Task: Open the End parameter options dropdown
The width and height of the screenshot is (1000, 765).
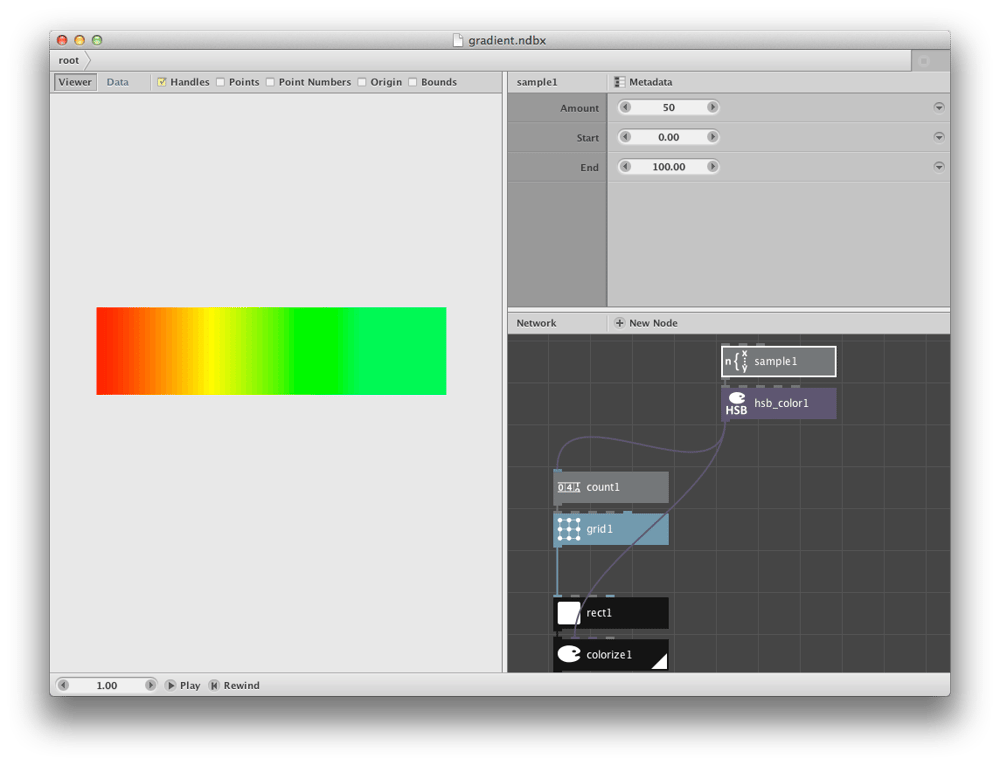Action: (x=939, y=166)
